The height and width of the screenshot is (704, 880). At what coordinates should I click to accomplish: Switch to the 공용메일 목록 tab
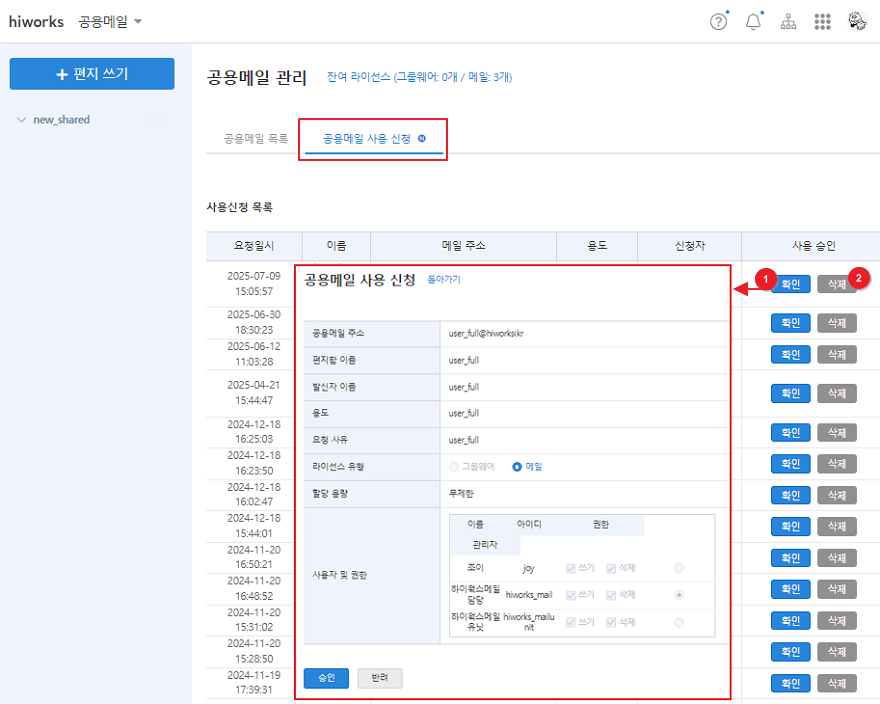(x=255, y=139)
